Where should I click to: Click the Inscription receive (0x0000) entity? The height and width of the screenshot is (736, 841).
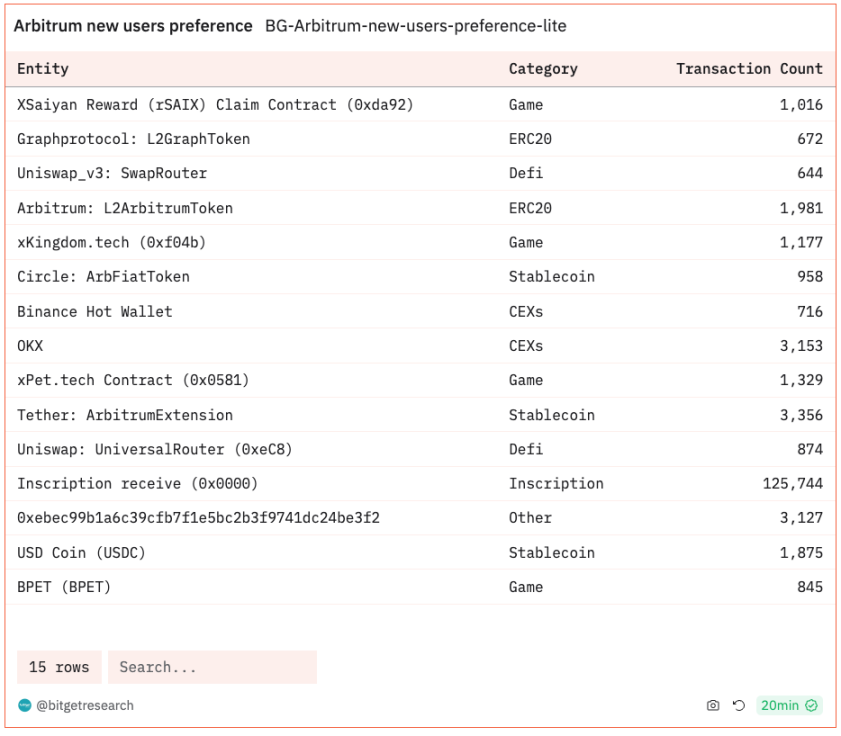click(x=137, y=484)
